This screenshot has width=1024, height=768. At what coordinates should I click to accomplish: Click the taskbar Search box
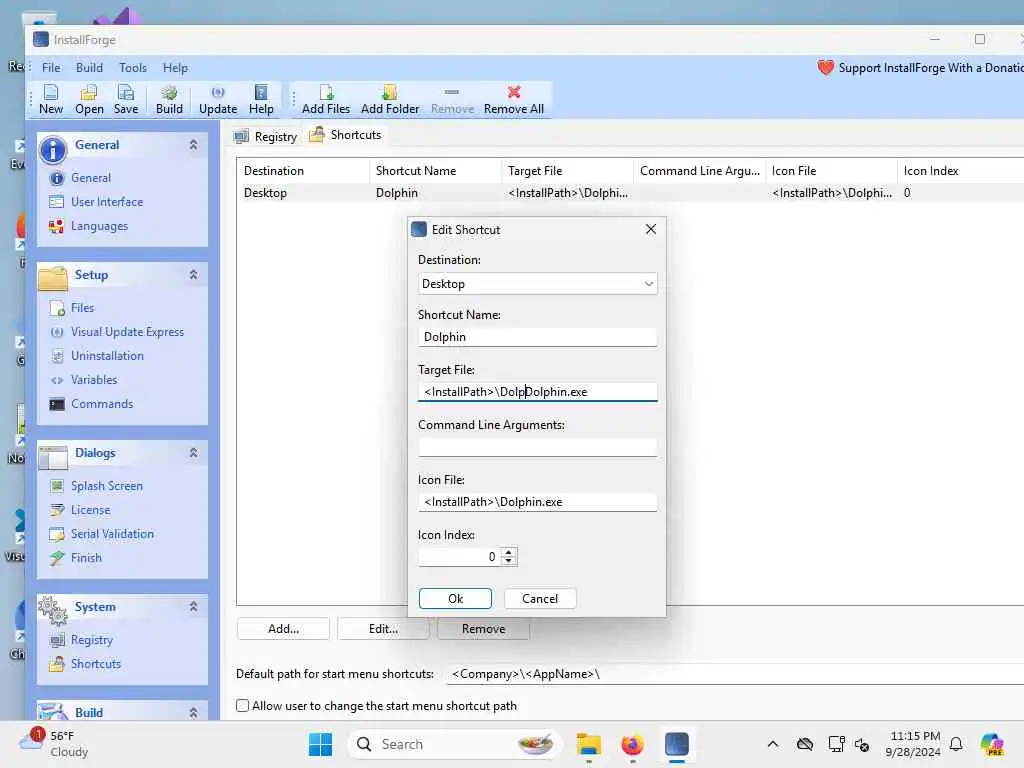(456, 744)
